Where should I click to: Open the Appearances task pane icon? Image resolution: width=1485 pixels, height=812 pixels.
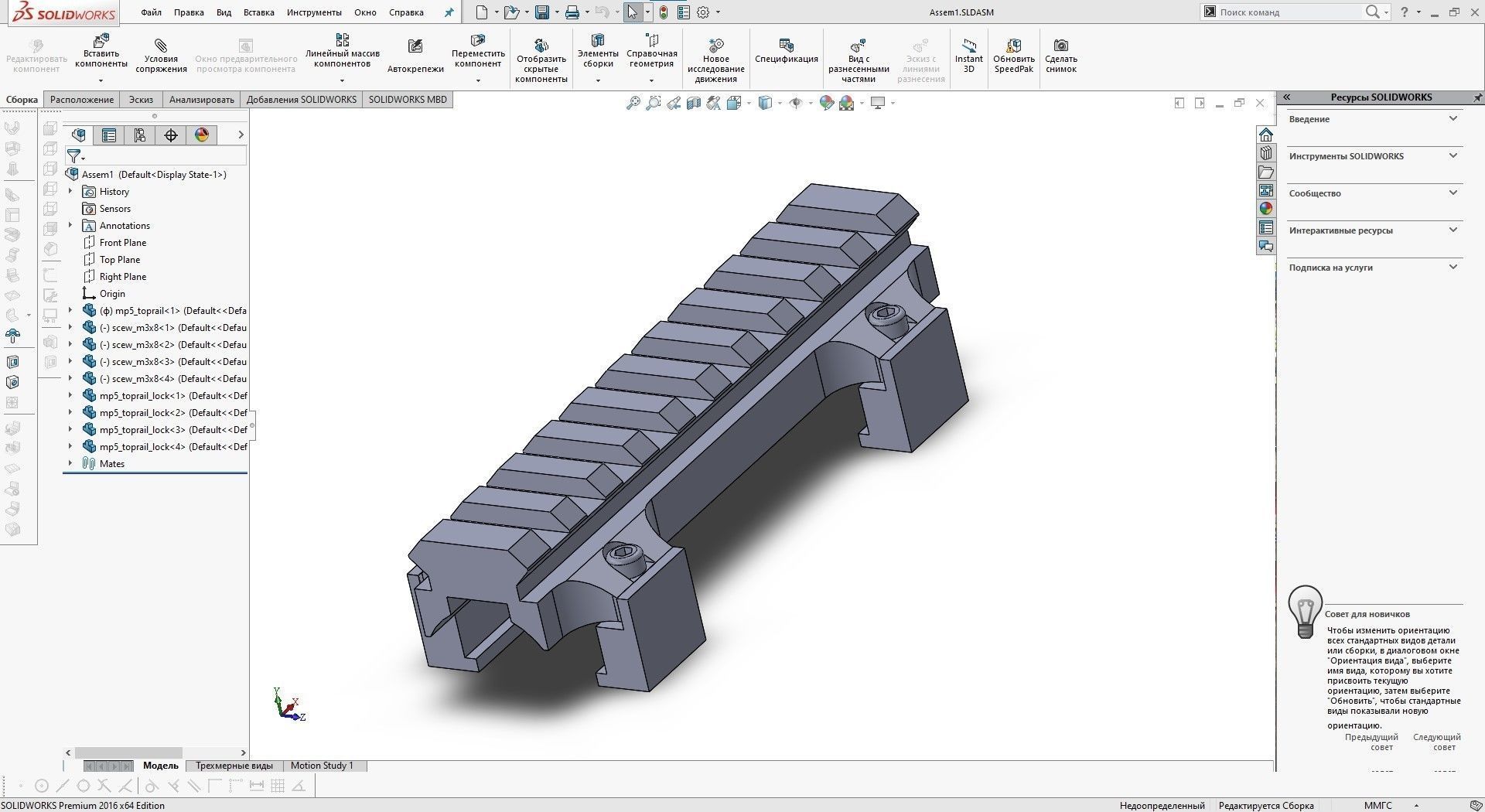(x=1266, y=209)
